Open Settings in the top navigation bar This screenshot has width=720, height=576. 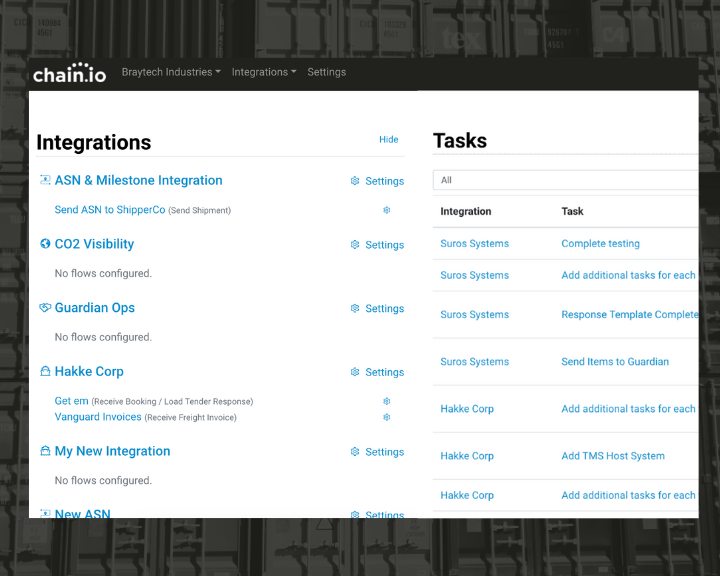326,72
